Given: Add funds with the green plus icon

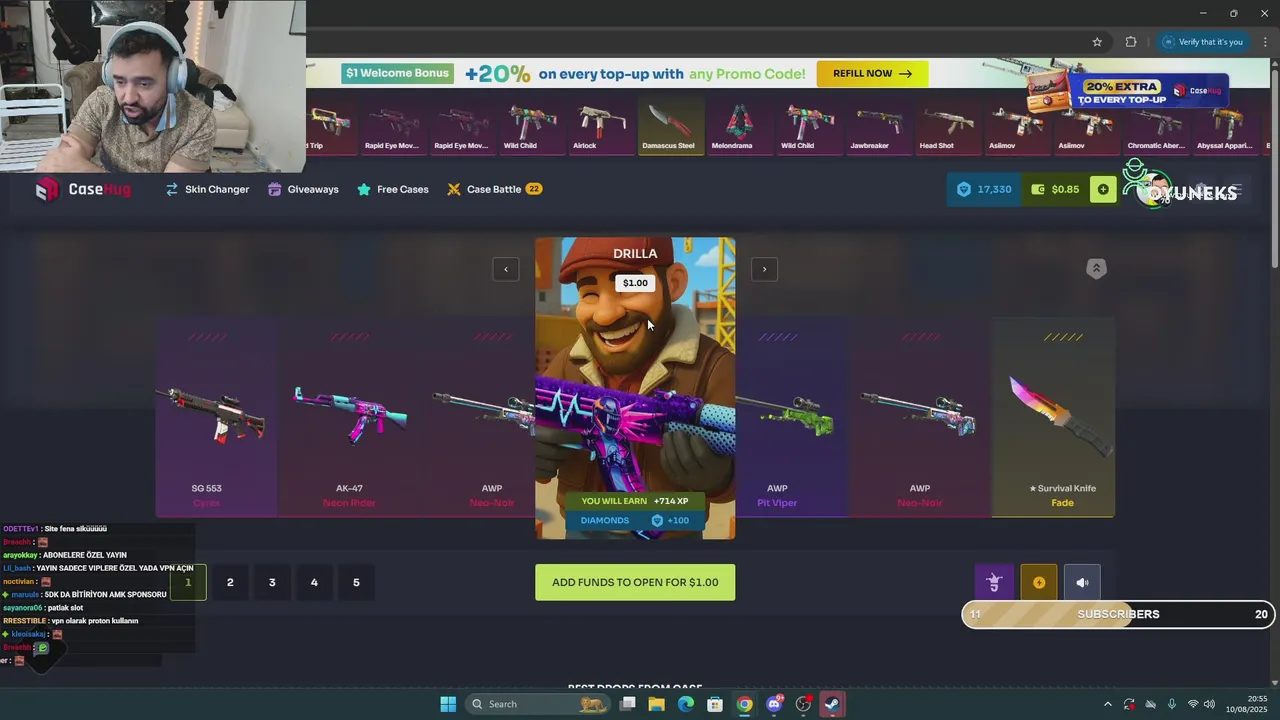Looking at the screenshot, I should pos(1103,189).
